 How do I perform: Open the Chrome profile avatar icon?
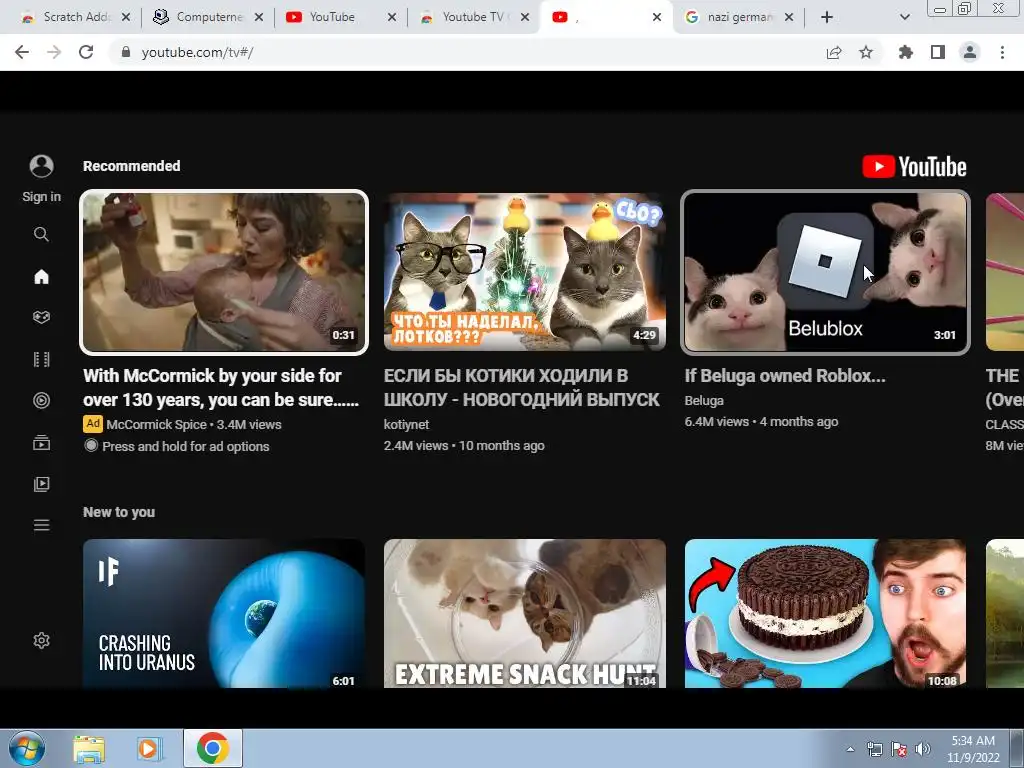970,52
